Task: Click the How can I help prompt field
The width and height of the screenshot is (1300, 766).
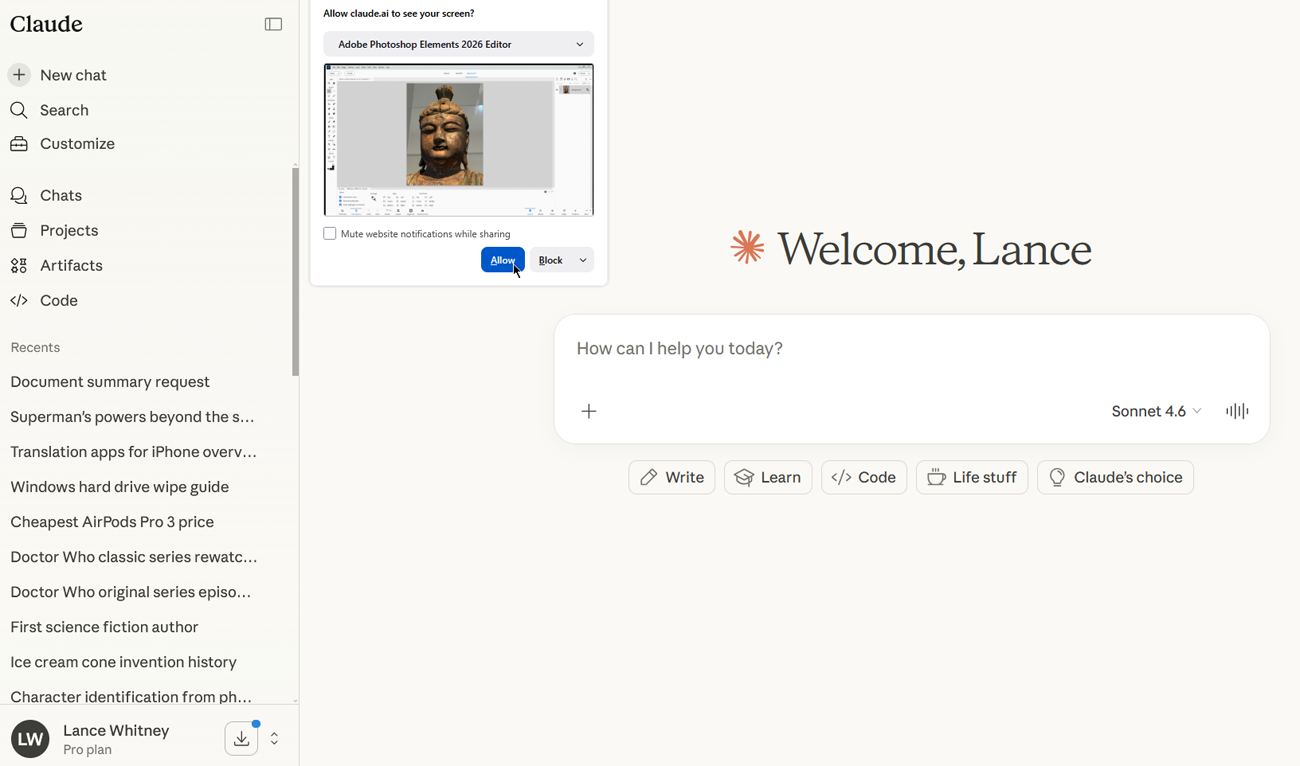Action: coord(911,349)
